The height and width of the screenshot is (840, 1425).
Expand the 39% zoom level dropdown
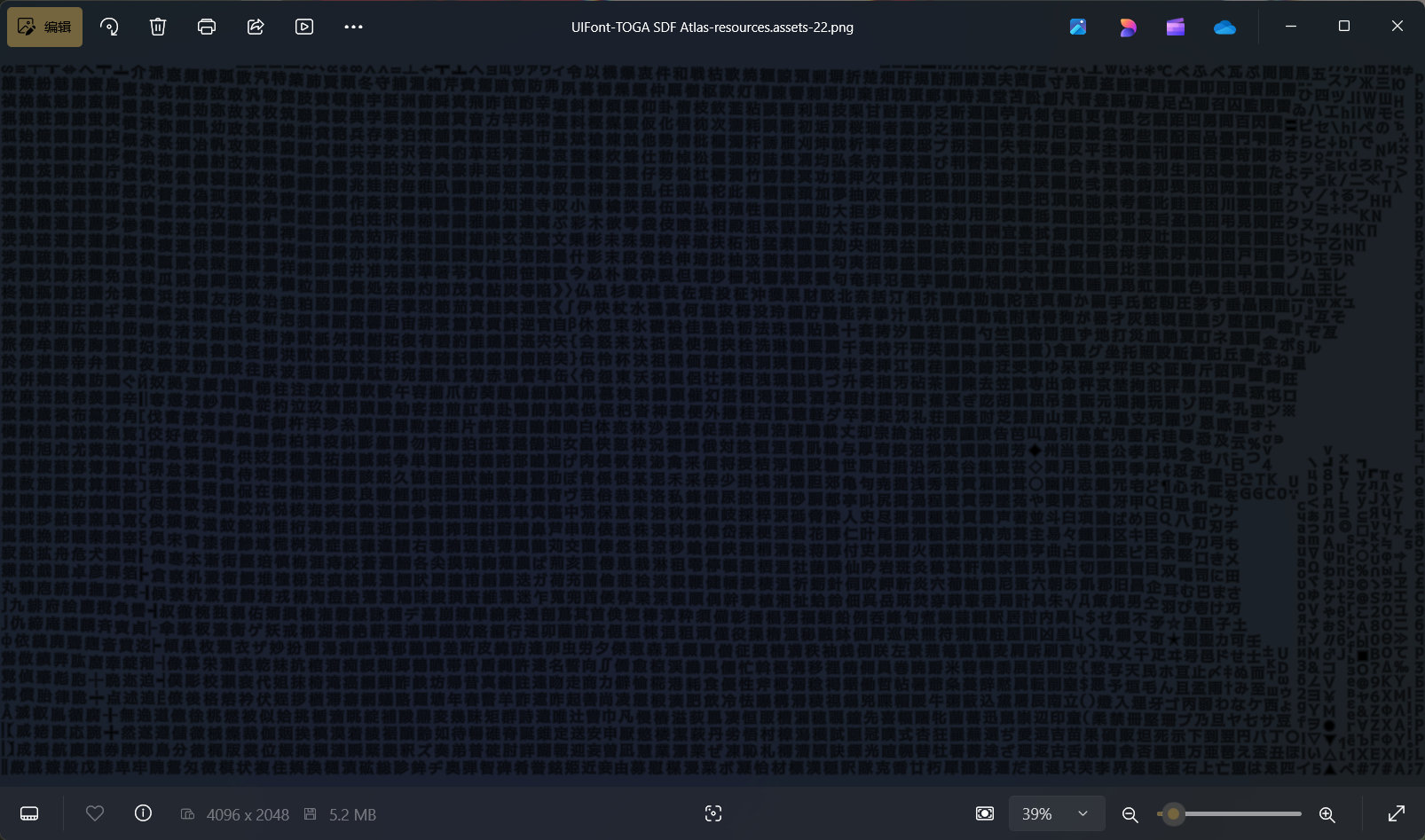pyautogui.click(x=1082, y=813)
